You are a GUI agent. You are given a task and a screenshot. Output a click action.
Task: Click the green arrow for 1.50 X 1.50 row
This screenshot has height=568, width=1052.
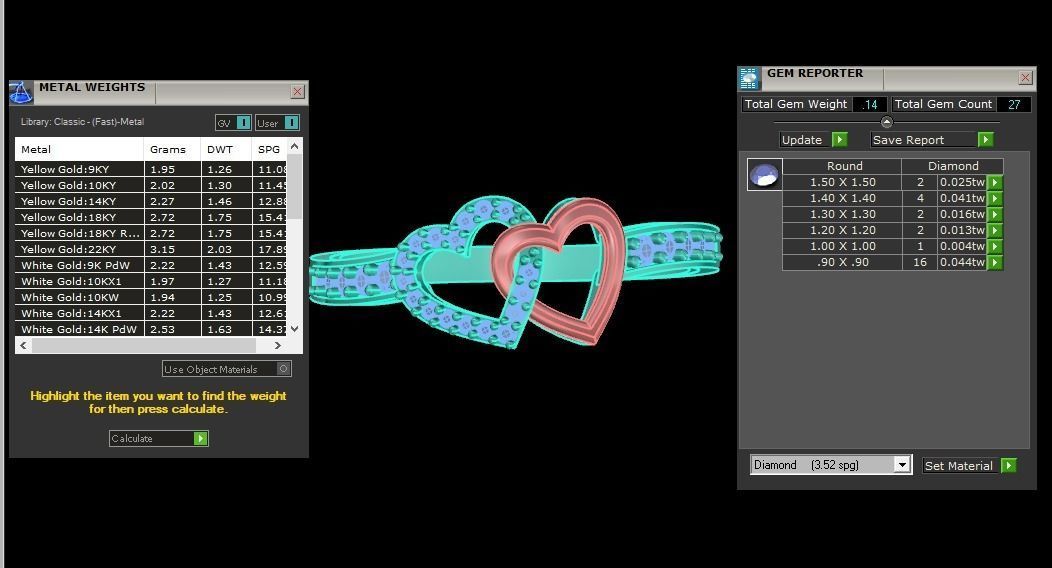(x=996, y=182)
